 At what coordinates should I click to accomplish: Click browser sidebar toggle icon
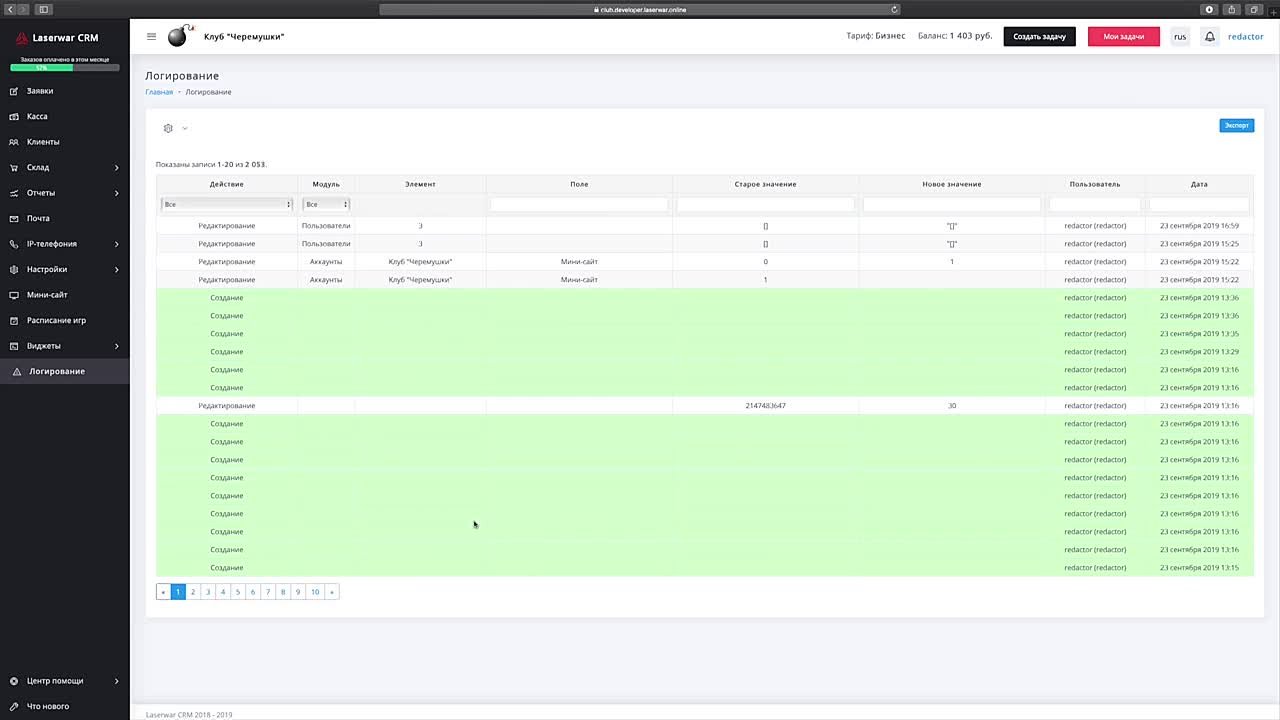(x=43, y=9)
